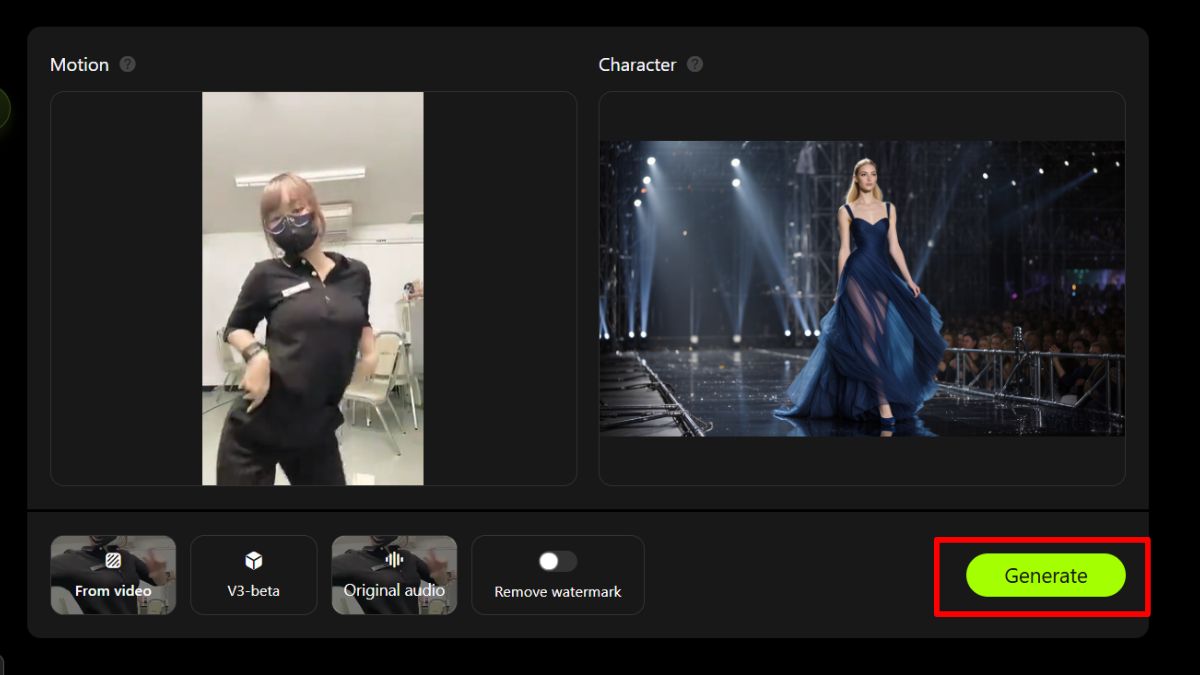This screenshot has height=675, width=1200.
Task: Click the Generate button
Action: point(1046,576)
